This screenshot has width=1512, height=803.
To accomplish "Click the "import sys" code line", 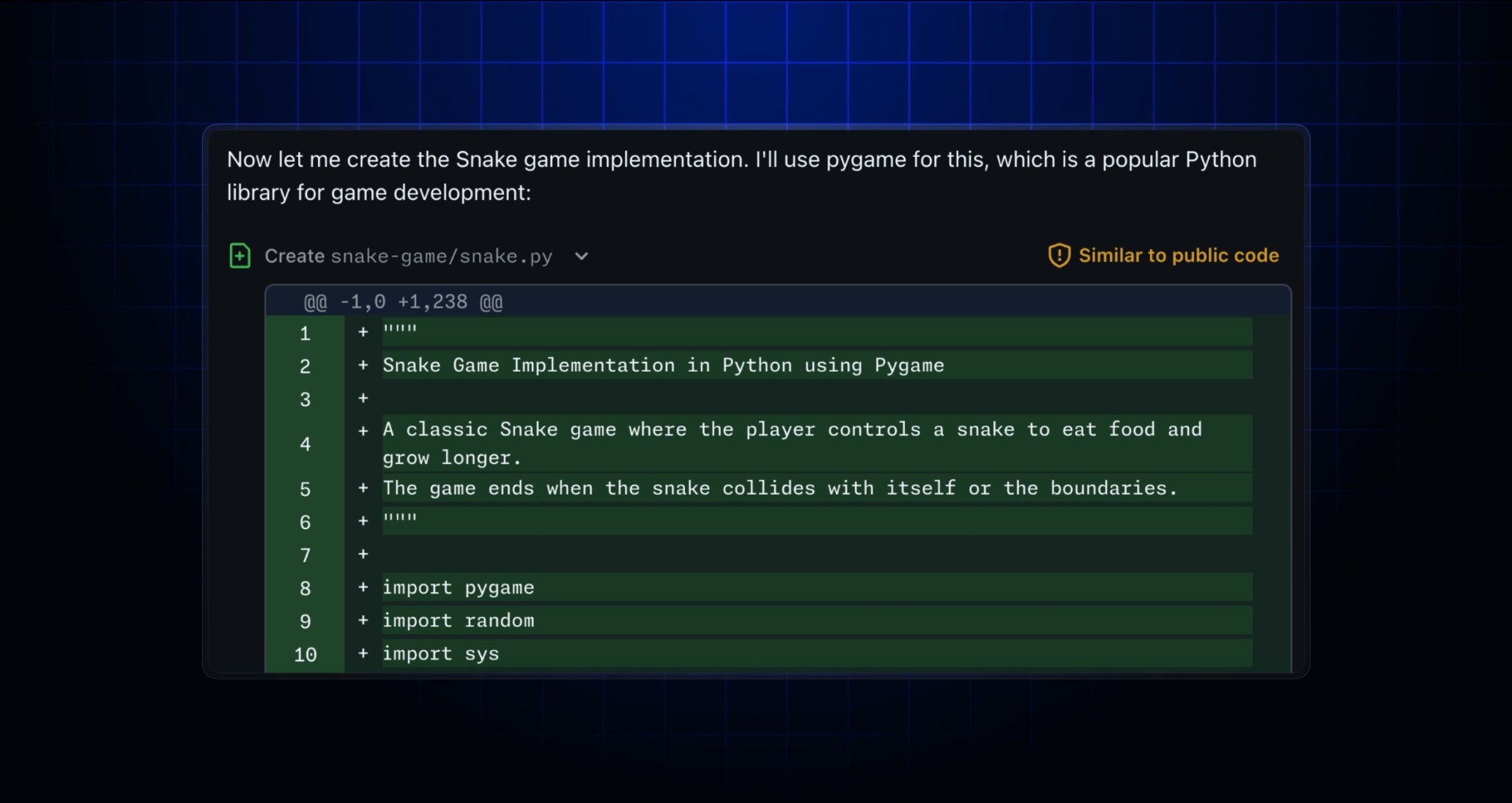I will [x=440, y=654].
